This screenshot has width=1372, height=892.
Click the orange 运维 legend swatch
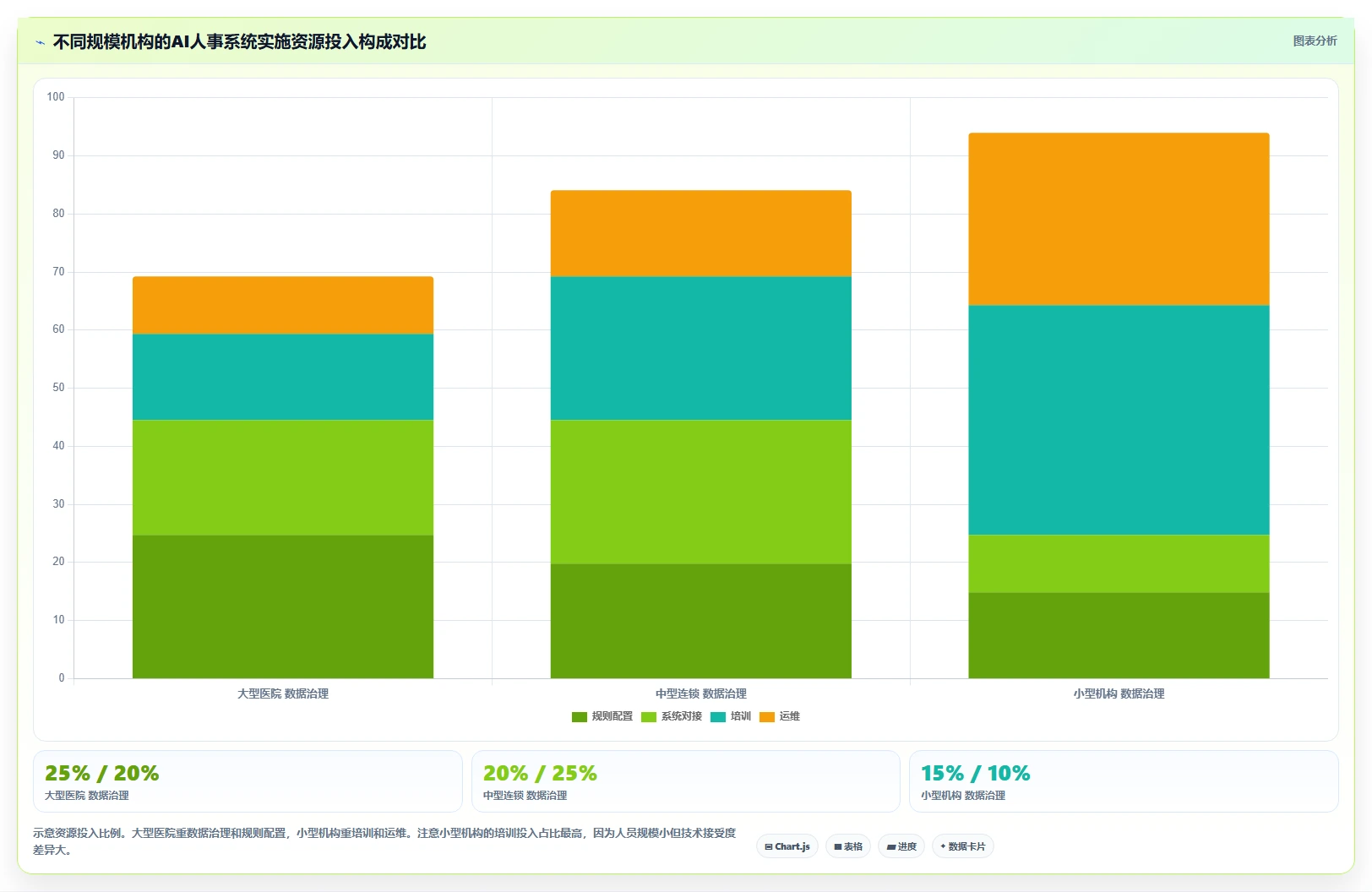[x=767, y=717]
